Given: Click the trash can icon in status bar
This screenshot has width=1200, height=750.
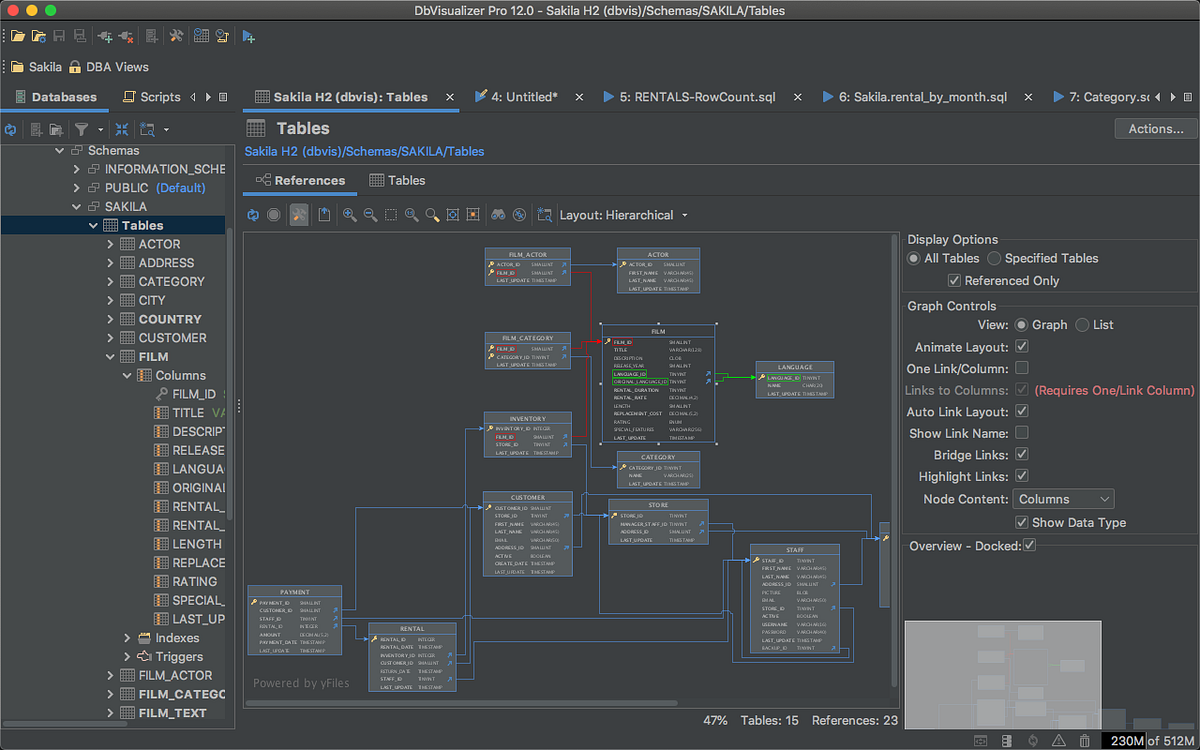Looking at the screenshot, I should coord(1084,741).
